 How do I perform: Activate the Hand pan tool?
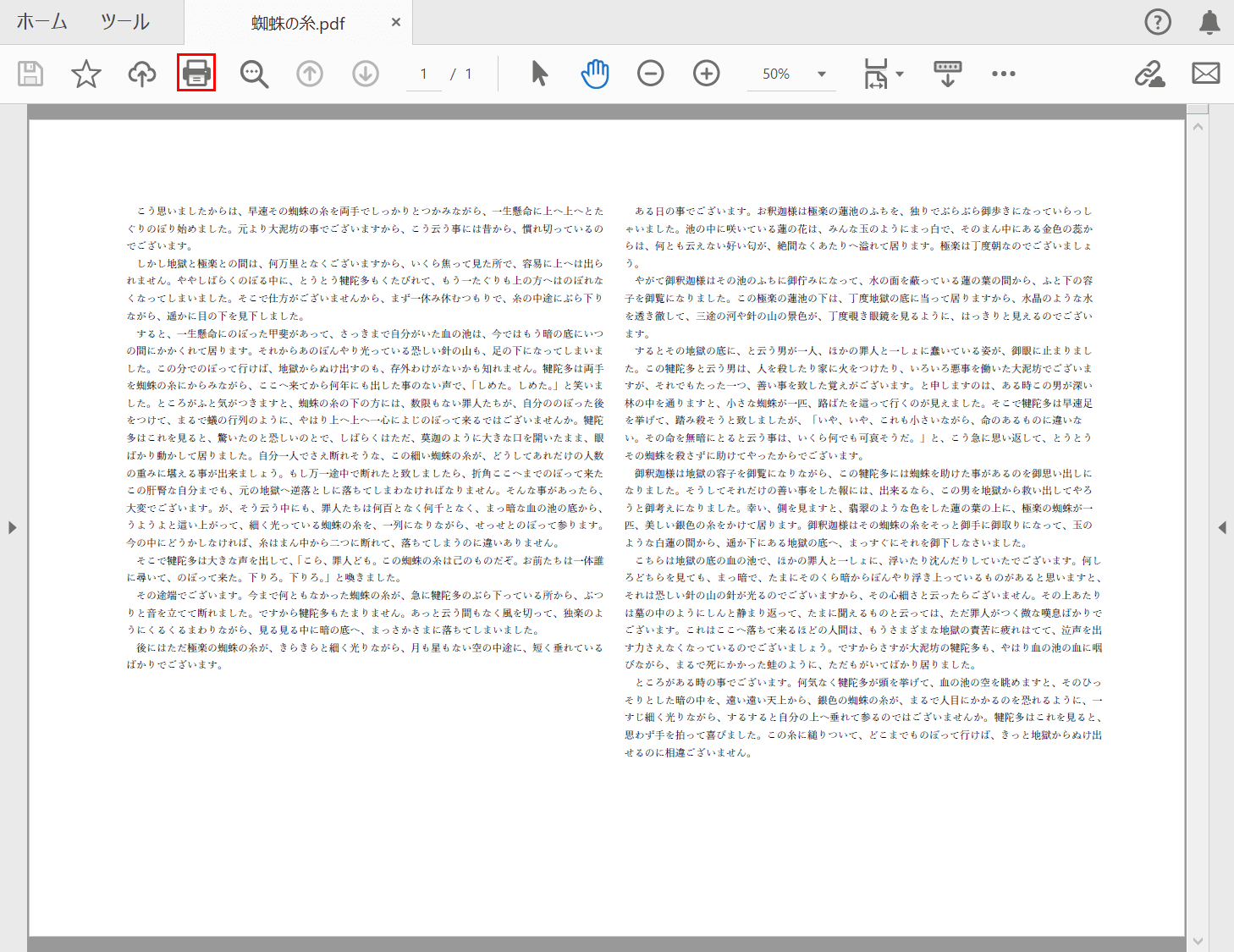point(595,74)
